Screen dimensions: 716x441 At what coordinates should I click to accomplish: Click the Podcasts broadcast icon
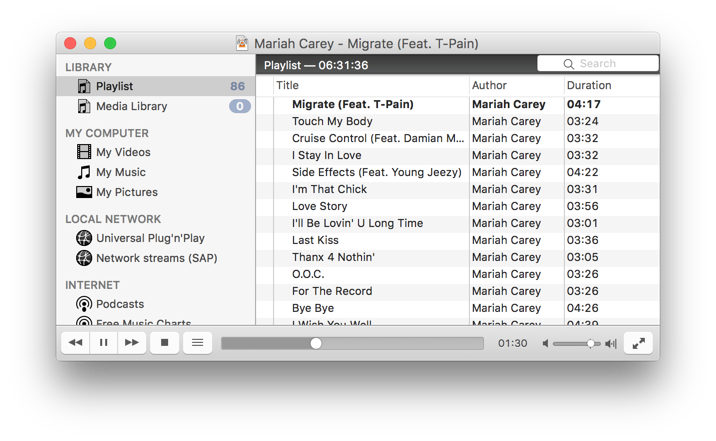(x=84, y=304)
